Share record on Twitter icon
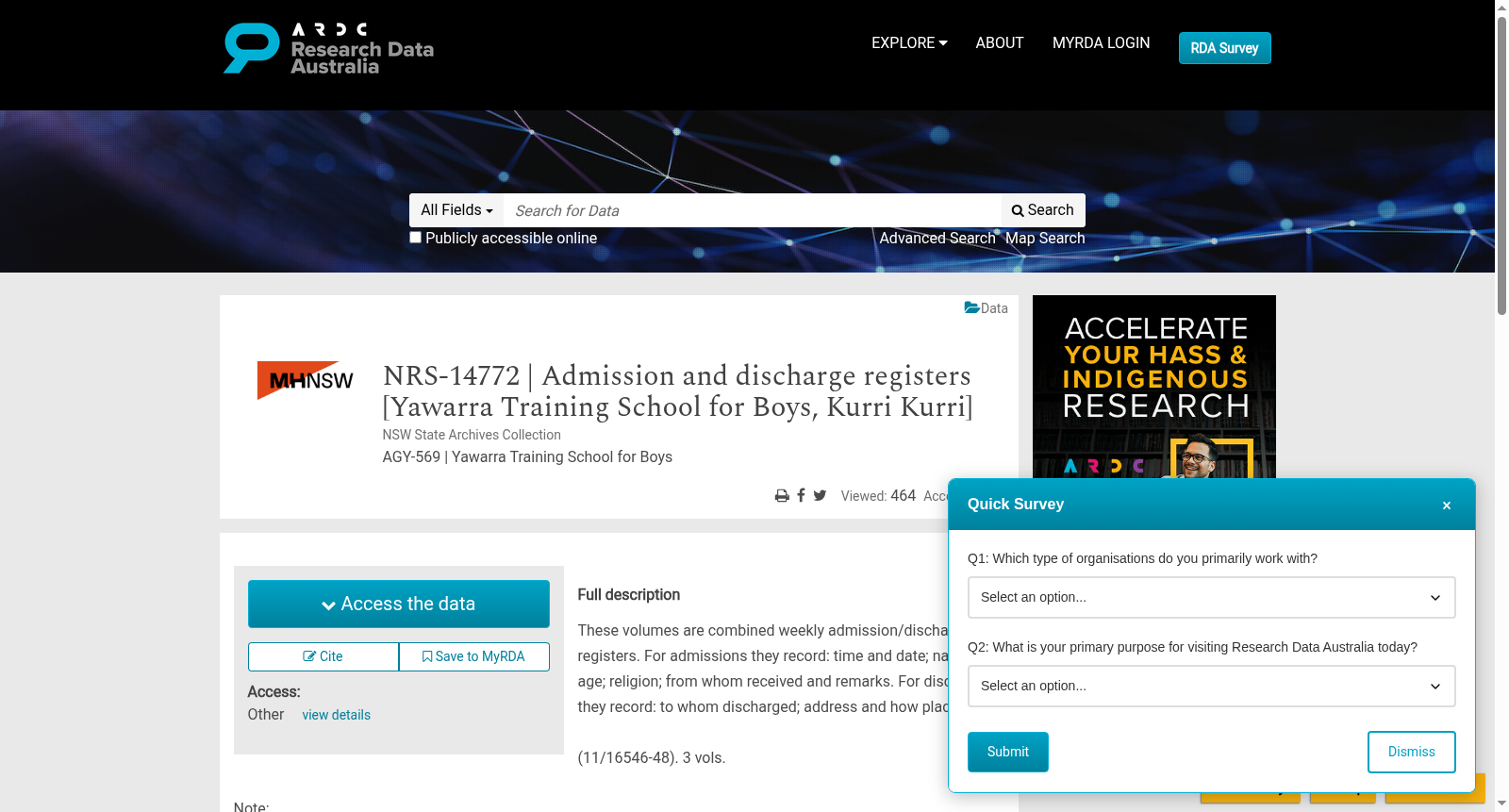Screen dimensions: 1509x812 [820, 495]
